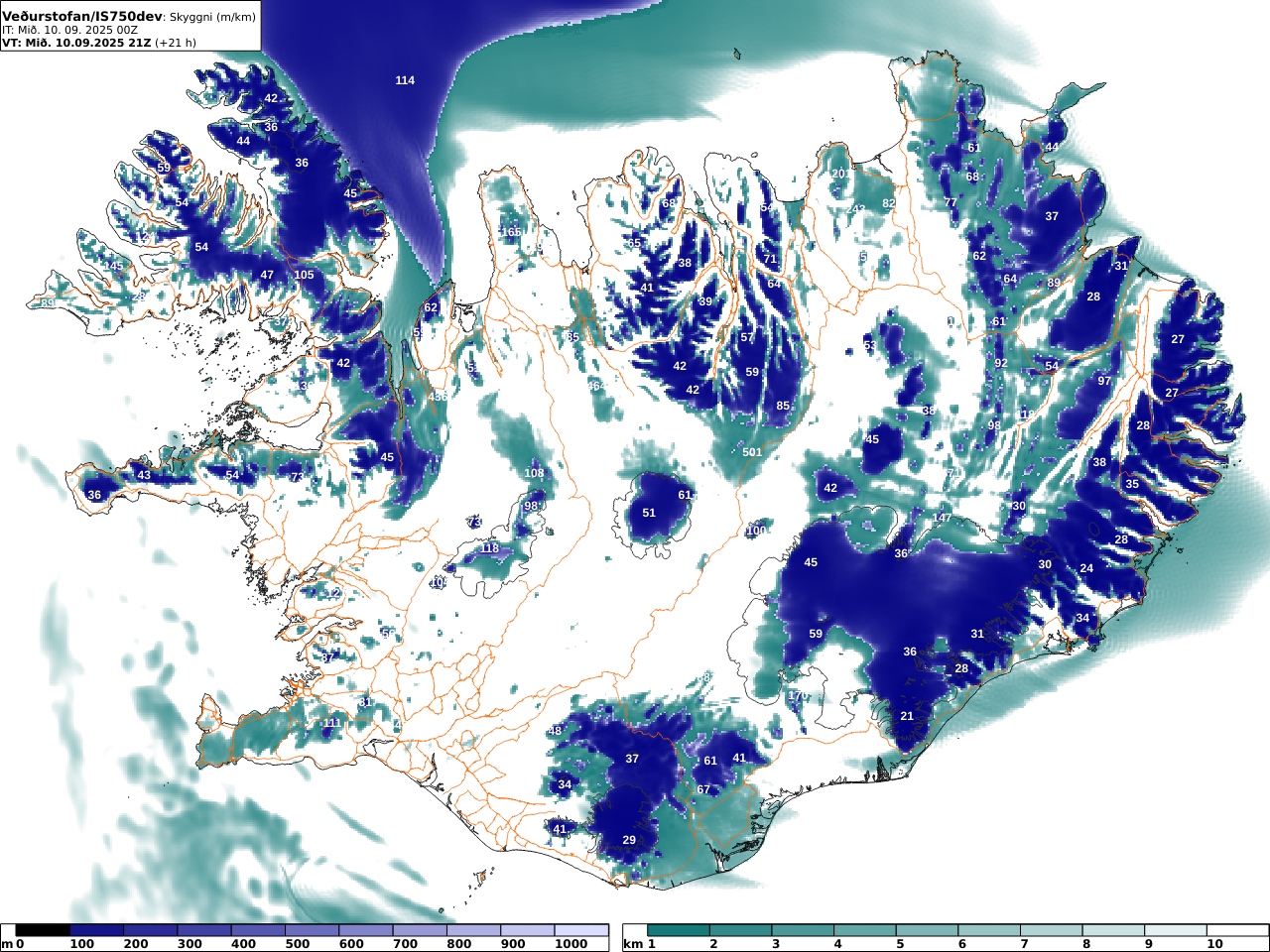
Task: Click the '111' visibility value on map
Action: tap(331, 723)
